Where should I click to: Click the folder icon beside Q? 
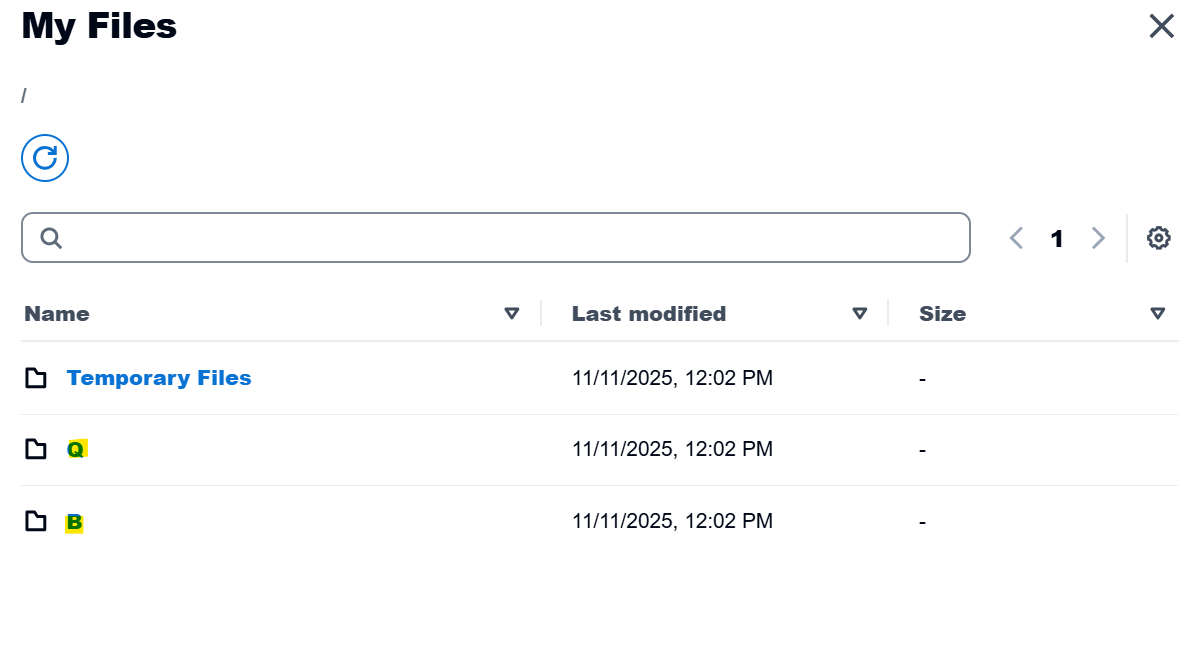click(36, 449)
